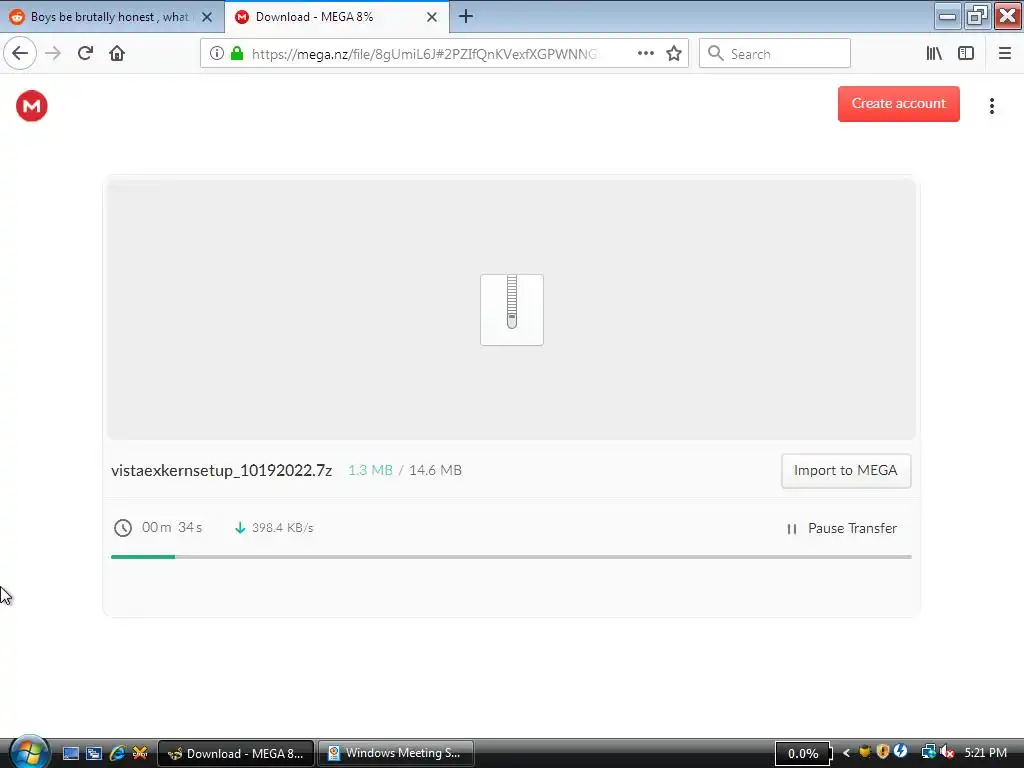This screenshot has width=1024, height=768.
Task: Launch Internet Explorer from quick launch
Action: pos(118,753)
